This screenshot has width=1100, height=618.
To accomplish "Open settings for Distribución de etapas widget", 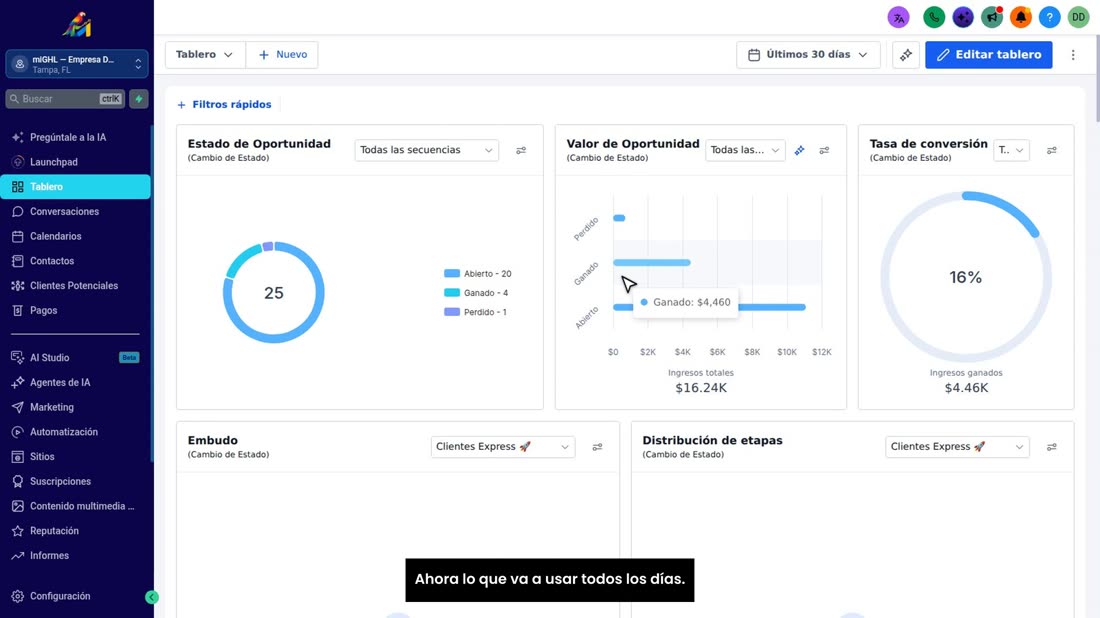I will [1052, 447].
